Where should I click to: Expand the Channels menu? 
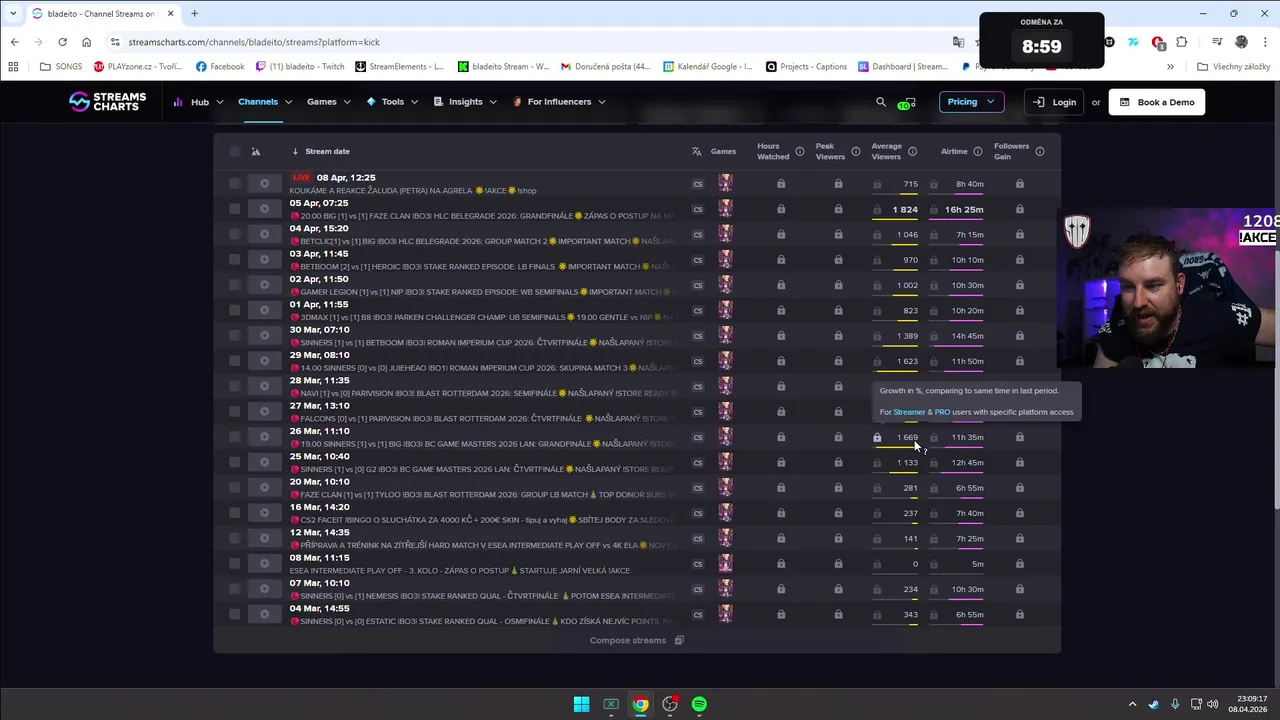(x=265, y=102)
